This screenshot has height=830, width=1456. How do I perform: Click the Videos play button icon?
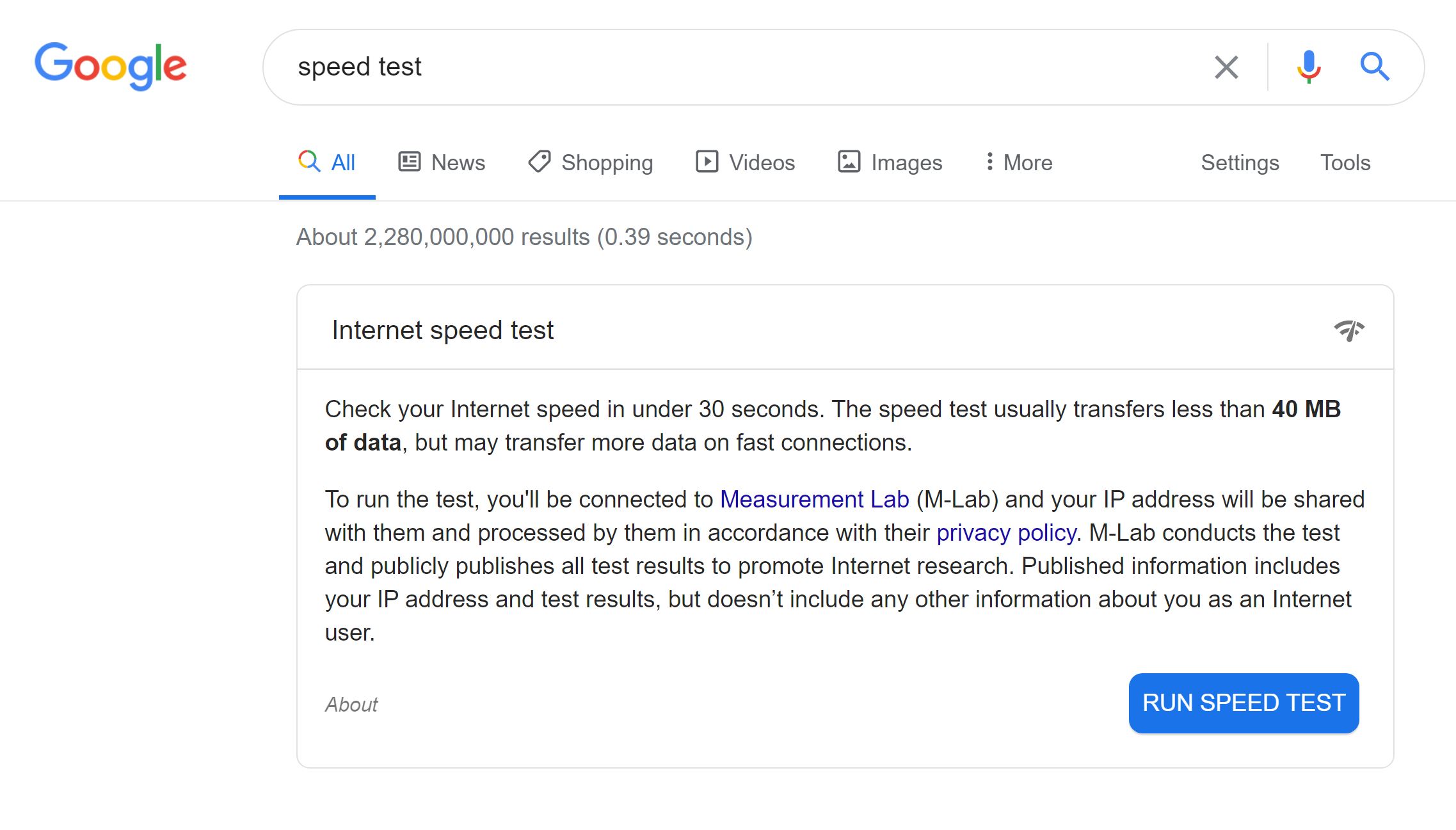(x=707, y=162)
